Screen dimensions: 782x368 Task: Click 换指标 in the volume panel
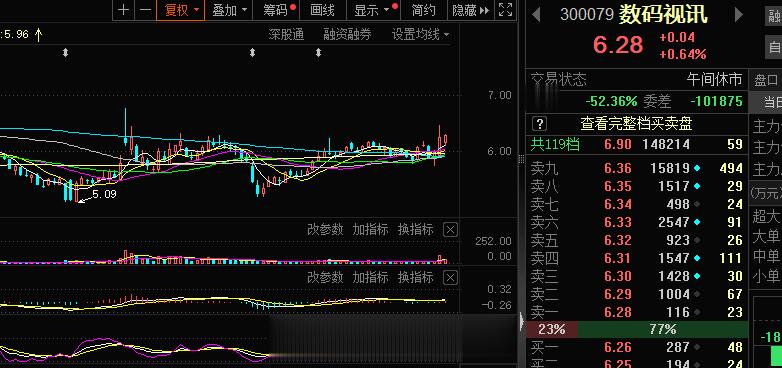point(415,230)
